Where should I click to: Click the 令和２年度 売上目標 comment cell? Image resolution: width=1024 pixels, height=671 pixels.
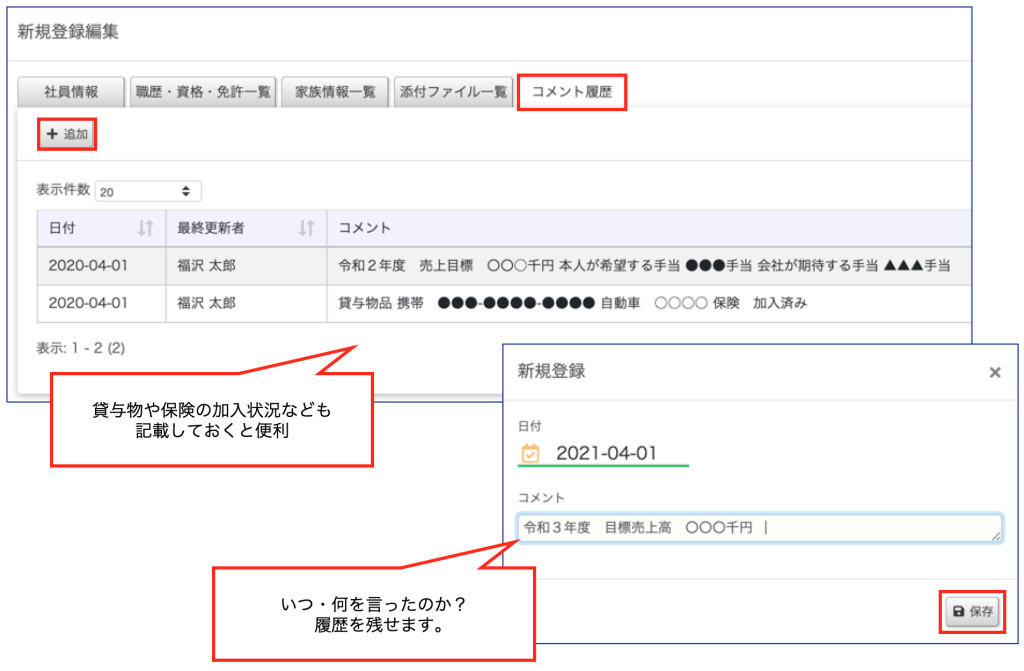point(644,265)
